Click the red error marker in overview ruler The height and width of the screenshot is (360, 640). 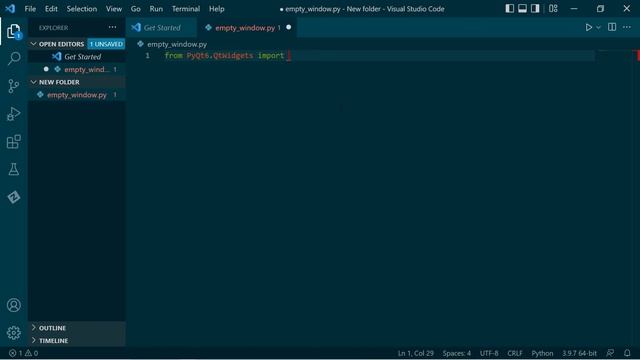638,56
